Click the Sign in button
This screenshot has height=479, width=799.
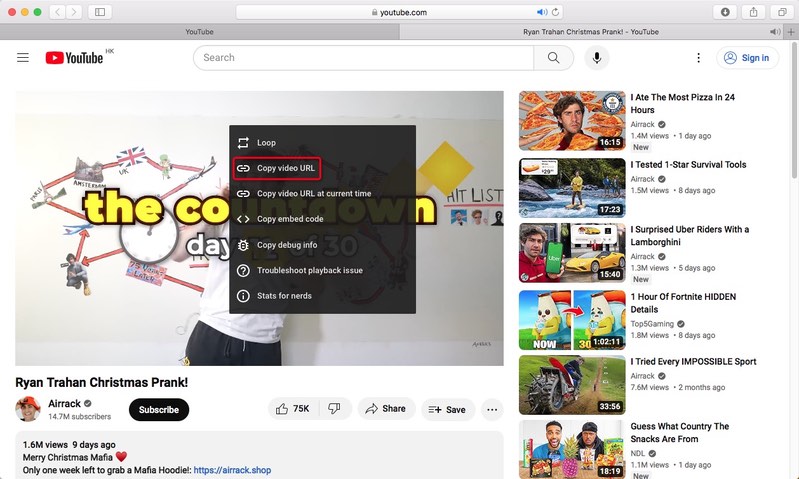[x=748, y=58]
